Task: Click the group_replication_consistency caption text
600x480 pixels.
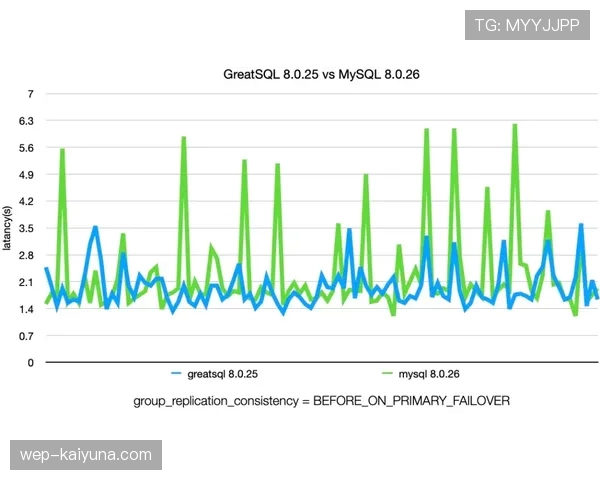Action: pyautogui.click(x=321, y=401)
